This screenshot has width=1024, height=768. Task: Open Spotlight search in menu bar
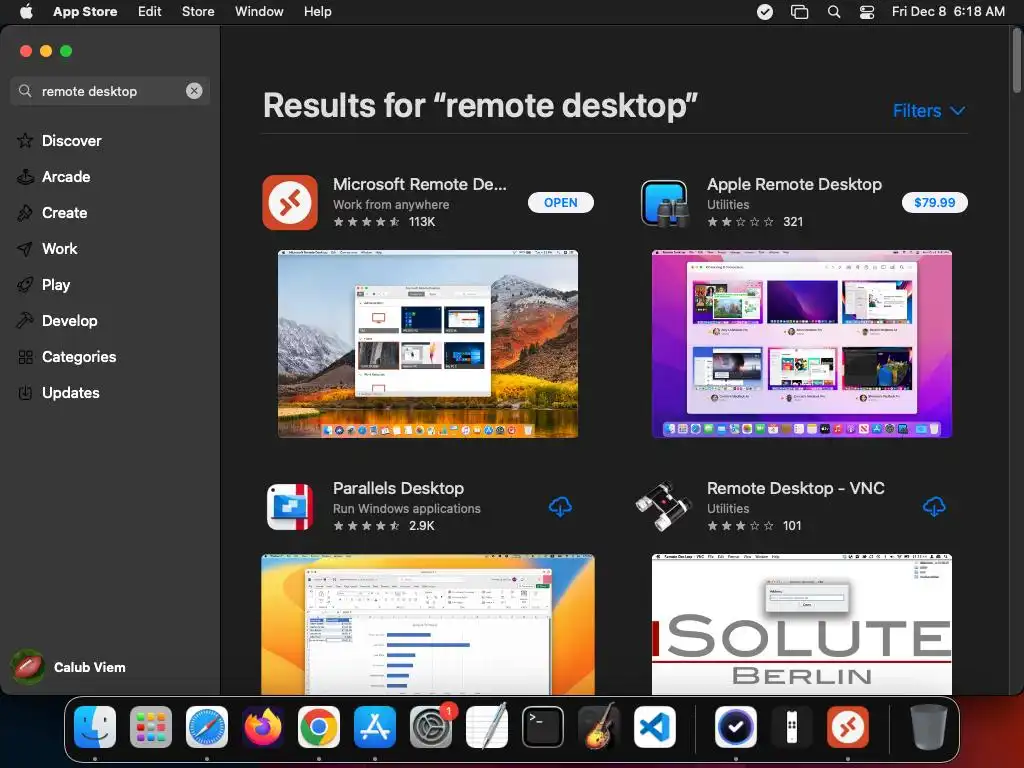(x=834, y=12)
